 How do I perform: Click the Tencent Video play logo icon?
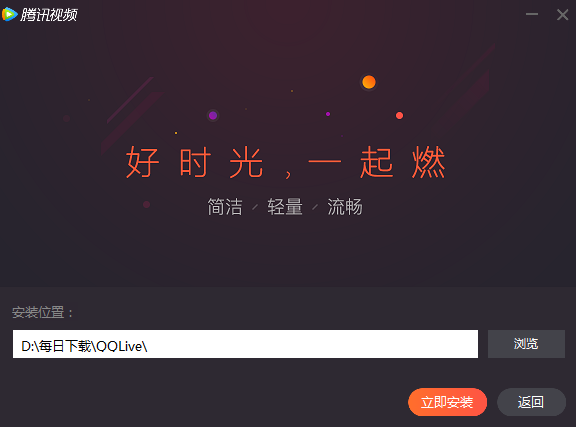pos(10,14)
